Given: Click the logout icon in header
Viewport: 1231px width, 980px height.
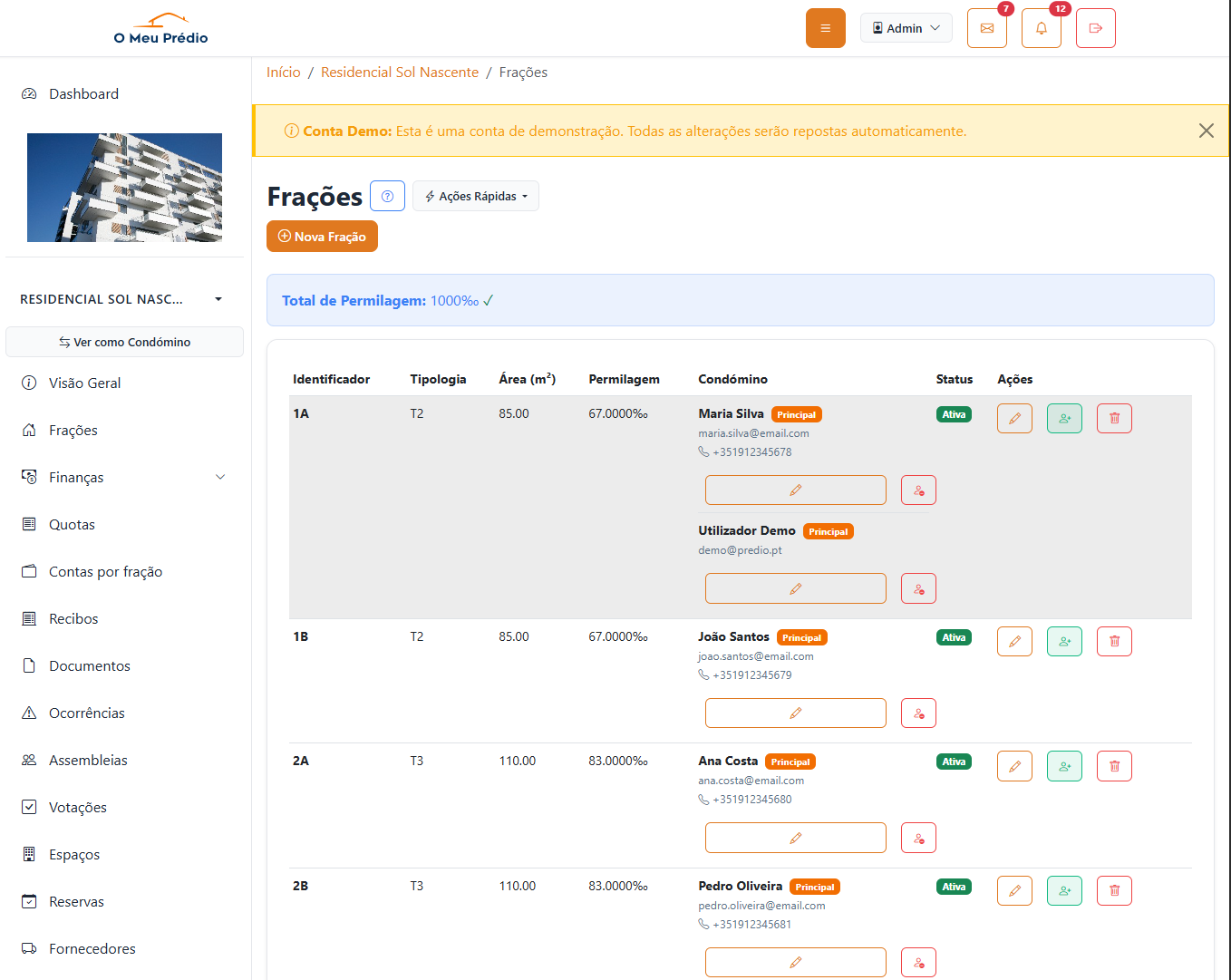Looking at the screenshot, I should (1095, 28).
